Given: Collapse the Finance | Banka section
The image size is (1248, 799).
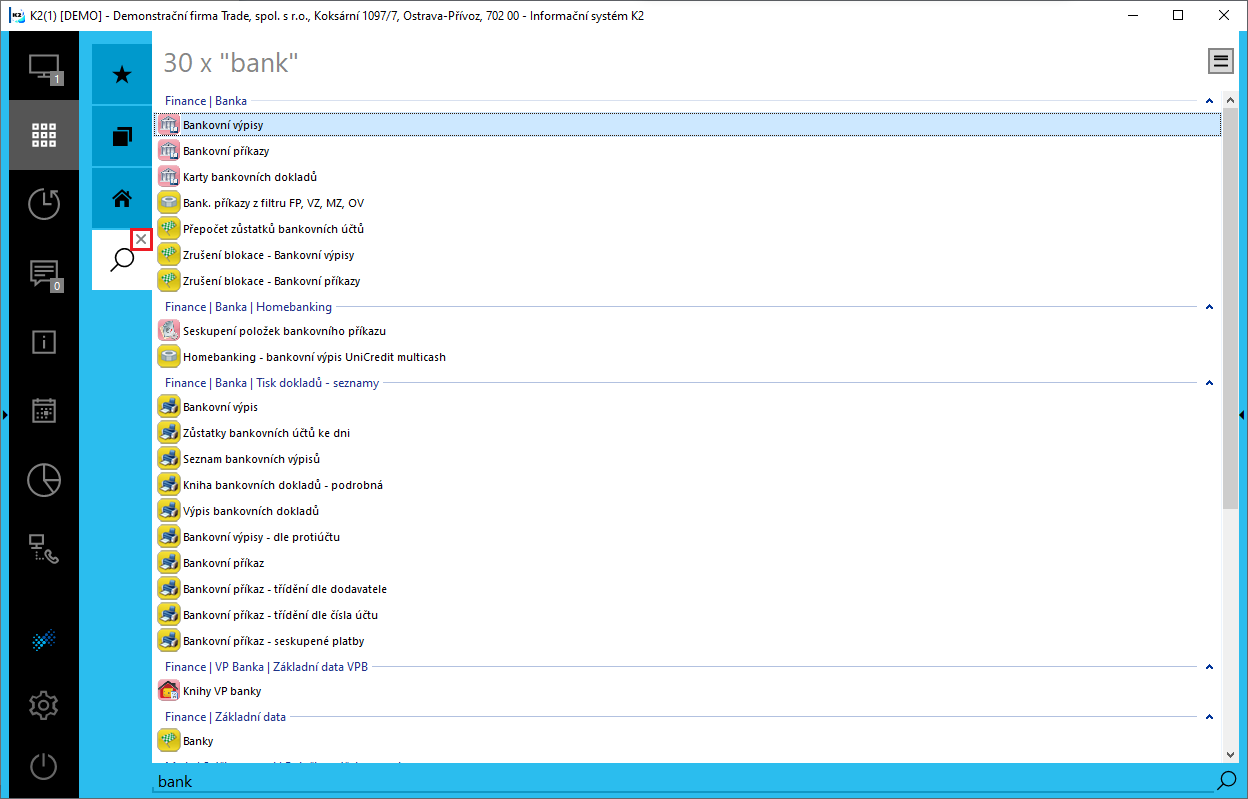Looking at the screenshot, I should (1209, 100).
